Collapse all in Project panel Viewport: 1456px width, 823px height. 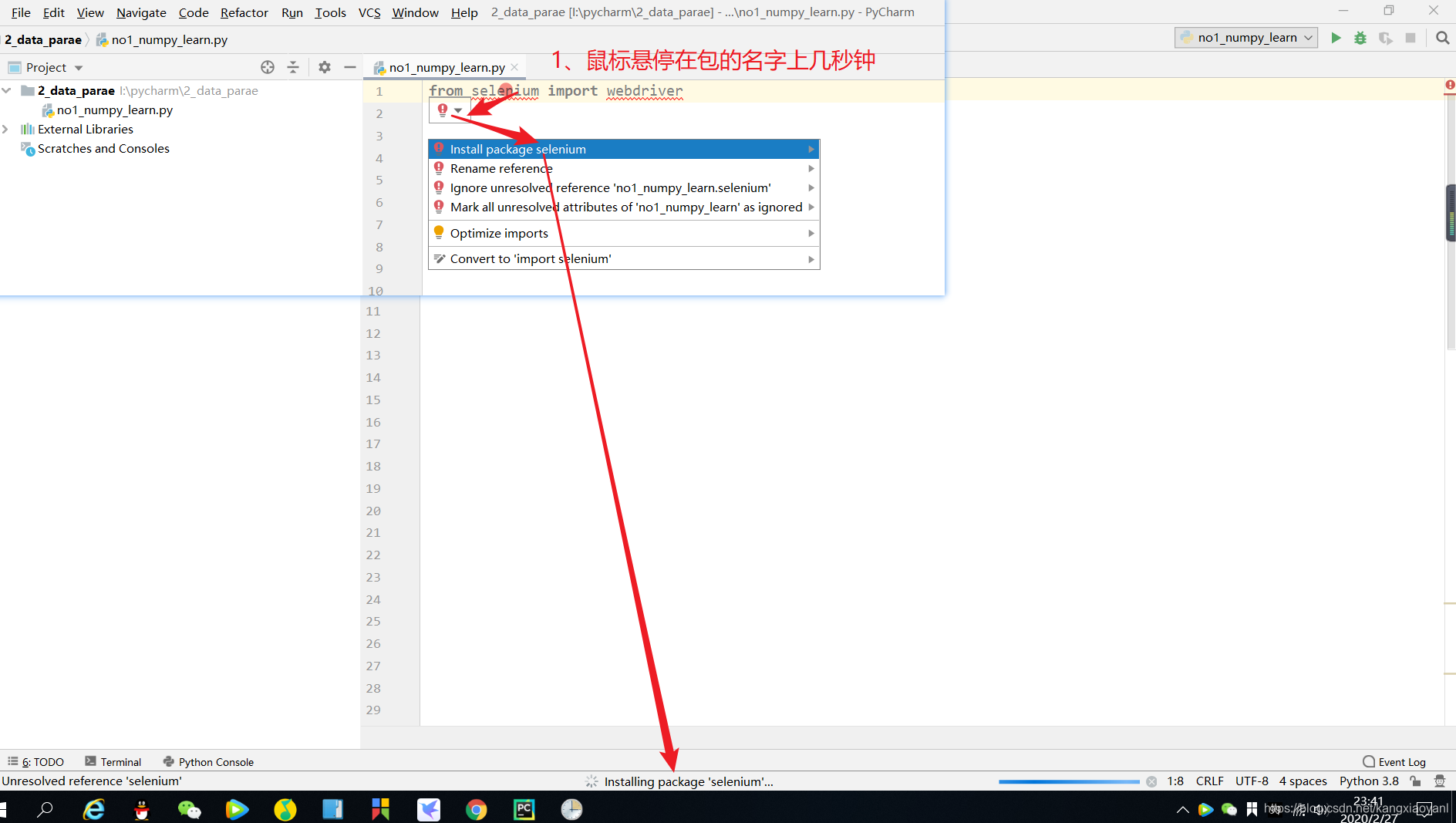293,67
